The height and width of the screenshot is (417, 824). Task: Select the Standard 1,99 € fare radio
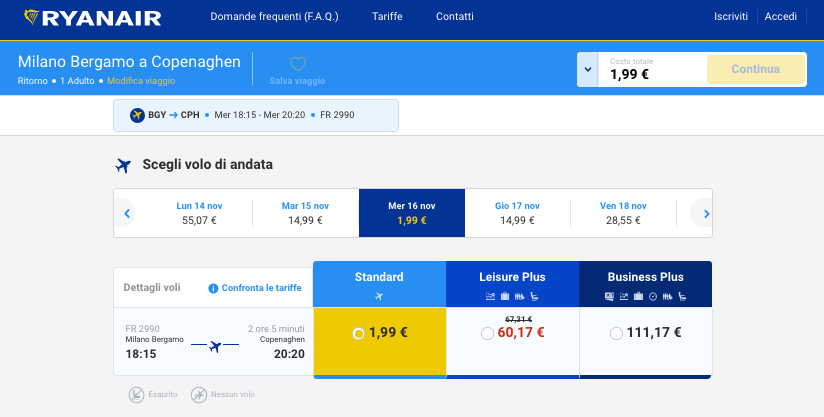point(359,333)
